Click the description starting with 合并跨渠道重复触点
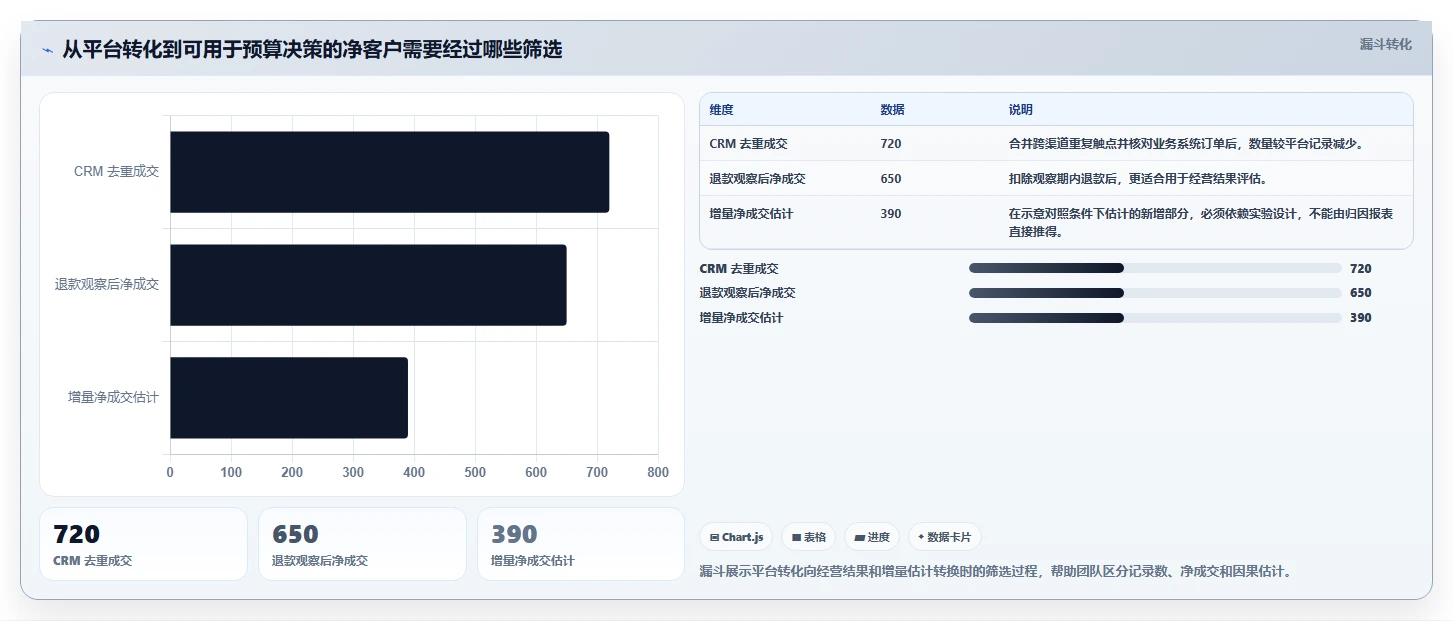 coord(1186,144)
